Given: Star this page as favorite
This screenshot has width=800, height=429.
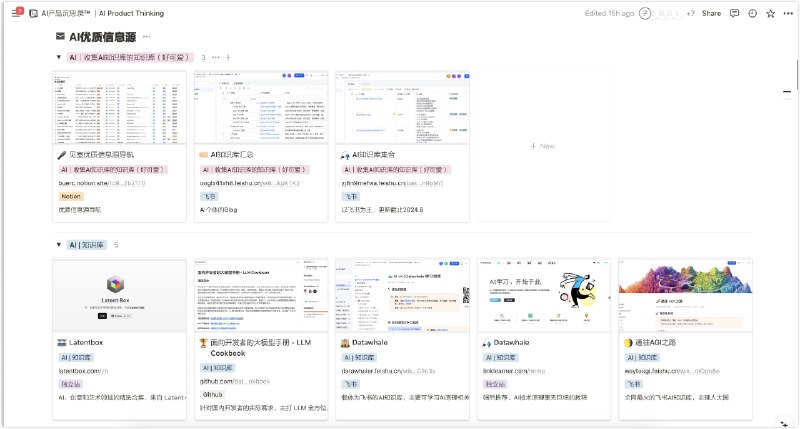Looking at the screenshot, I should (770, 14).
